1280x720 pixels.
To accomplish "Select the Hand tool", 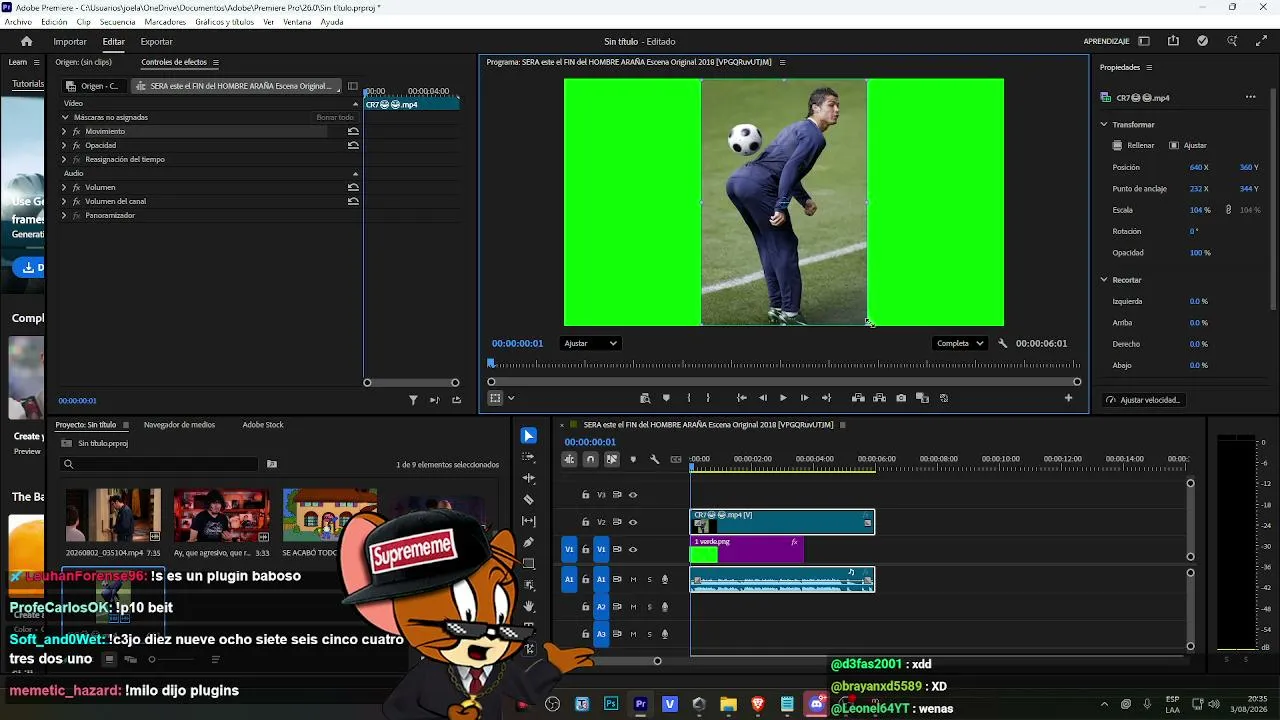I will [529, 606].
